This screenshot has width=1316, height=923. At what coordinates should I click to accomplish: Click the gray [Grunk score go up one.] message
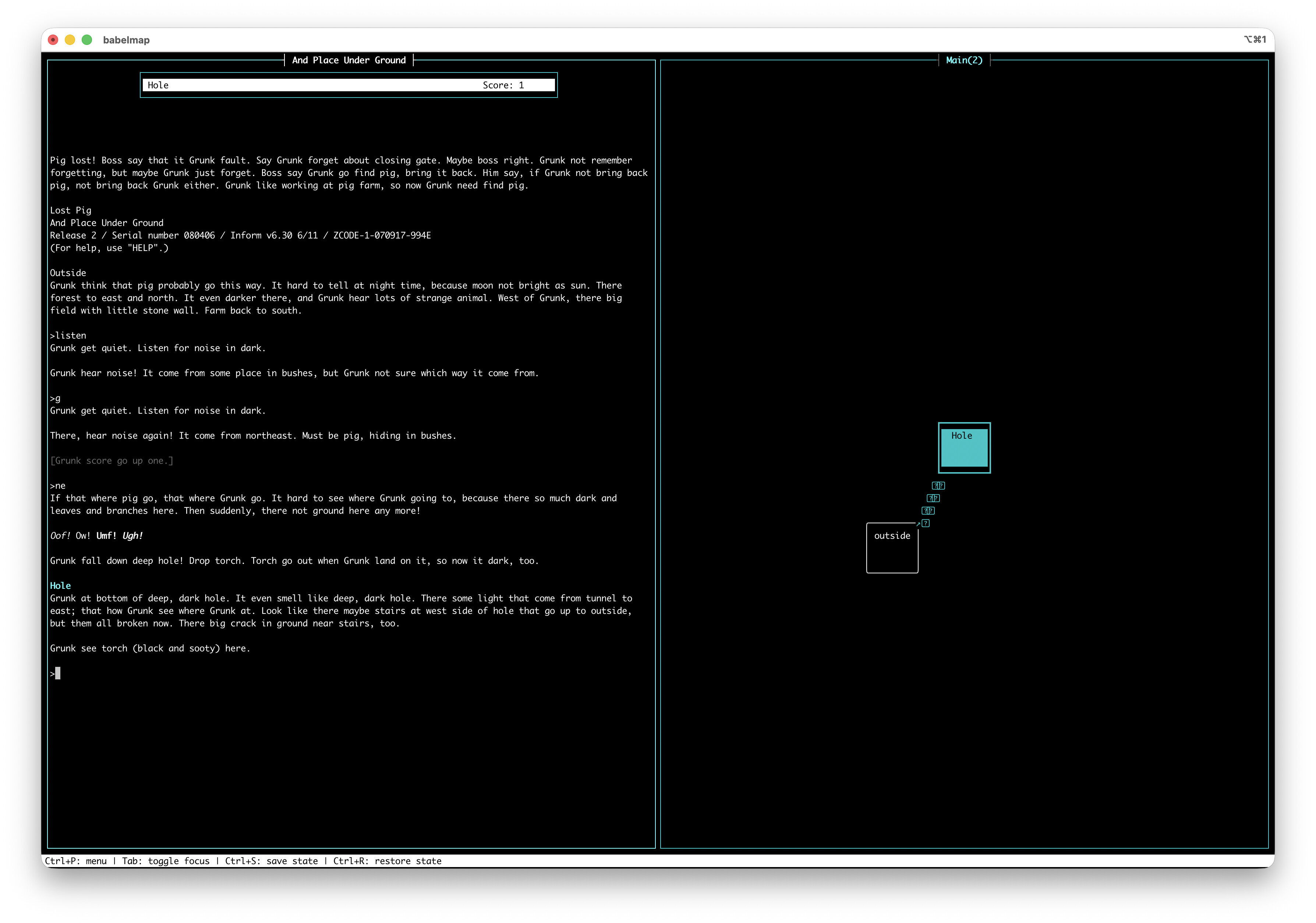pos(112,461)
